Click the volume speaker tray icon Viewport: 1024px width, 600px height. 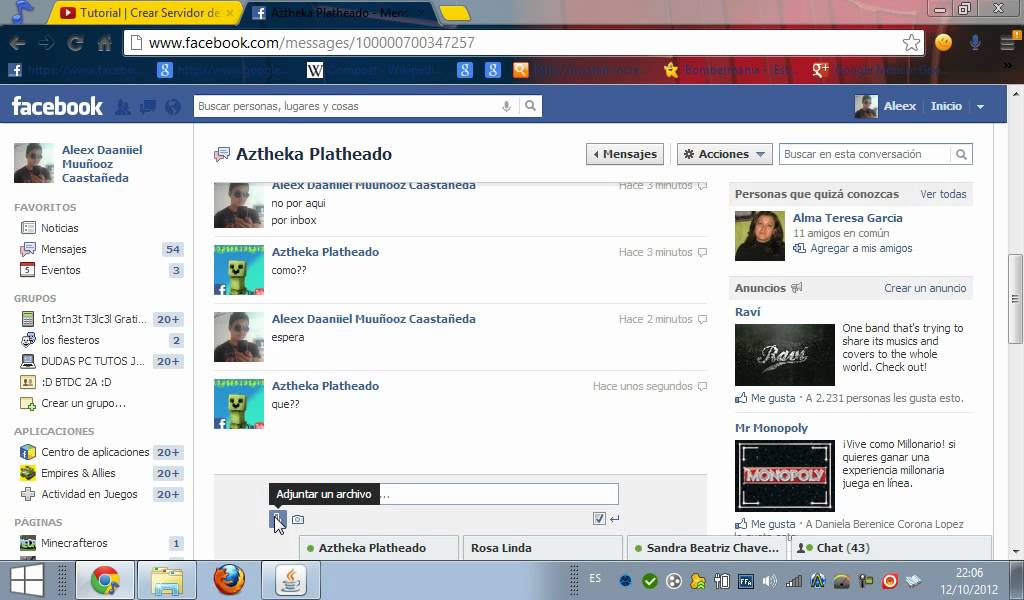click(x=770, y=580)
